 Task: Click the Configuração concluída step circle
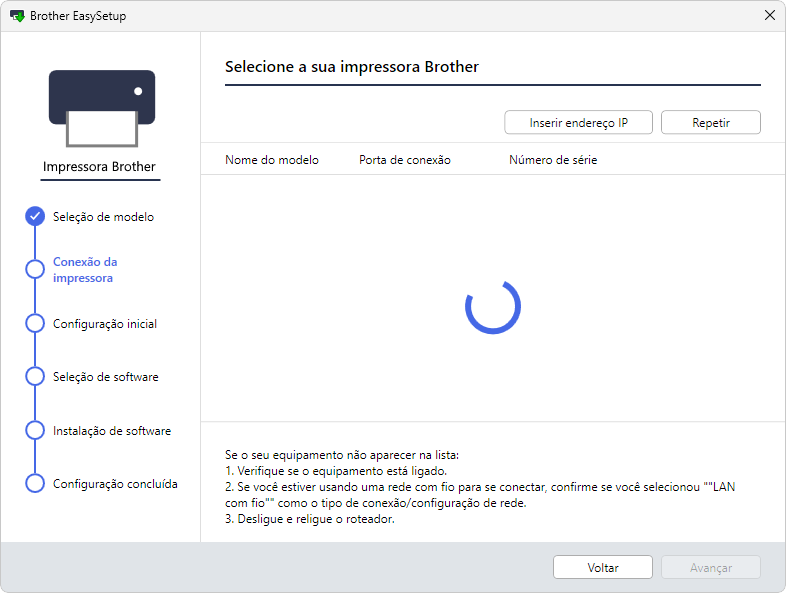(35, 483)
